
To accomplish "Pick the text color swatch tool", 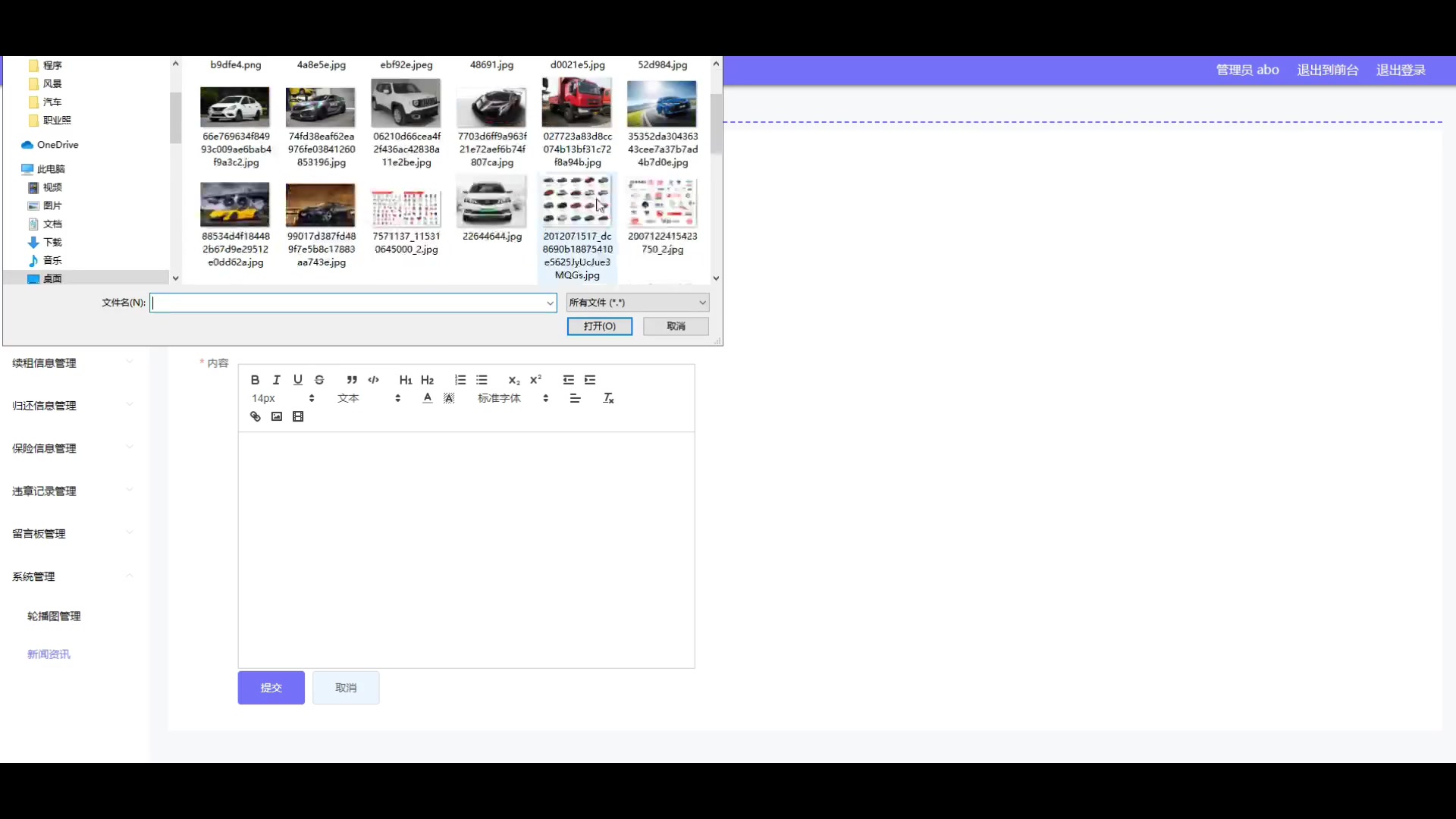I will point(428,398).
